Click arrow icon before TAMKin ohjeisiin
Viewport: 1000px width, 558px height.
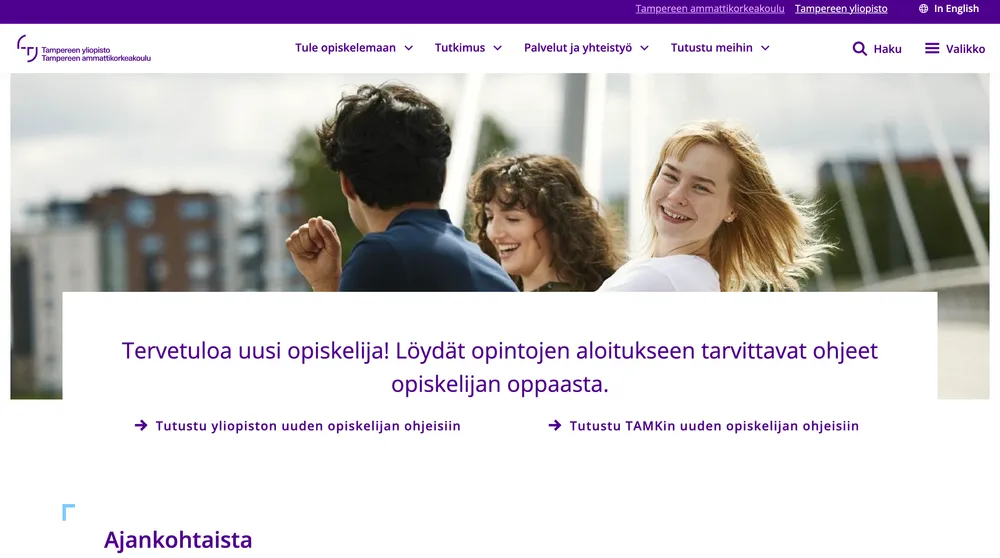pyautogui.click(x=555, y=425)
